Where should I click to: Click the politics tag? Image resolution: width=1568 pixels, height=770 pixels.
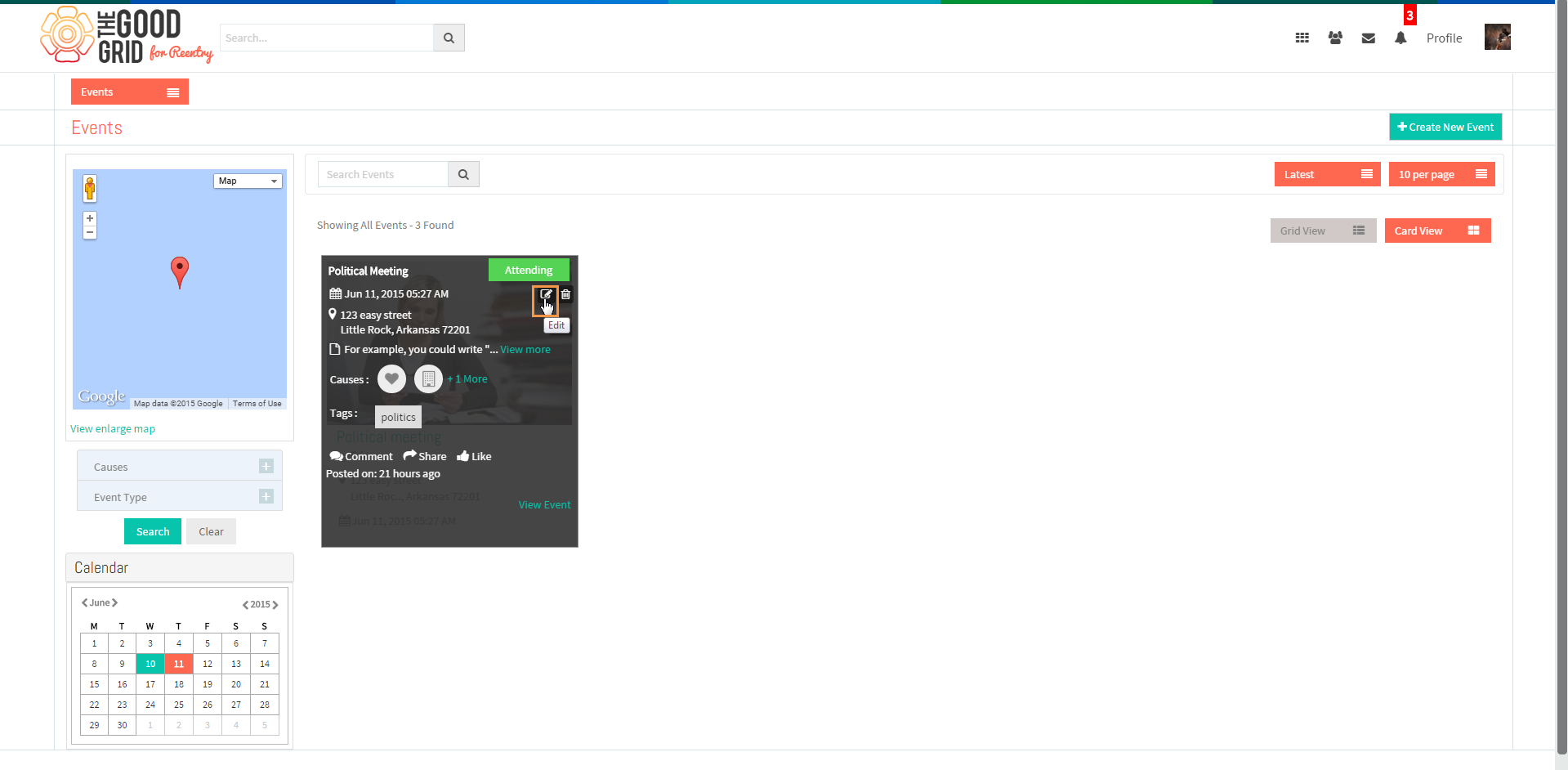[x=398, y=417]
